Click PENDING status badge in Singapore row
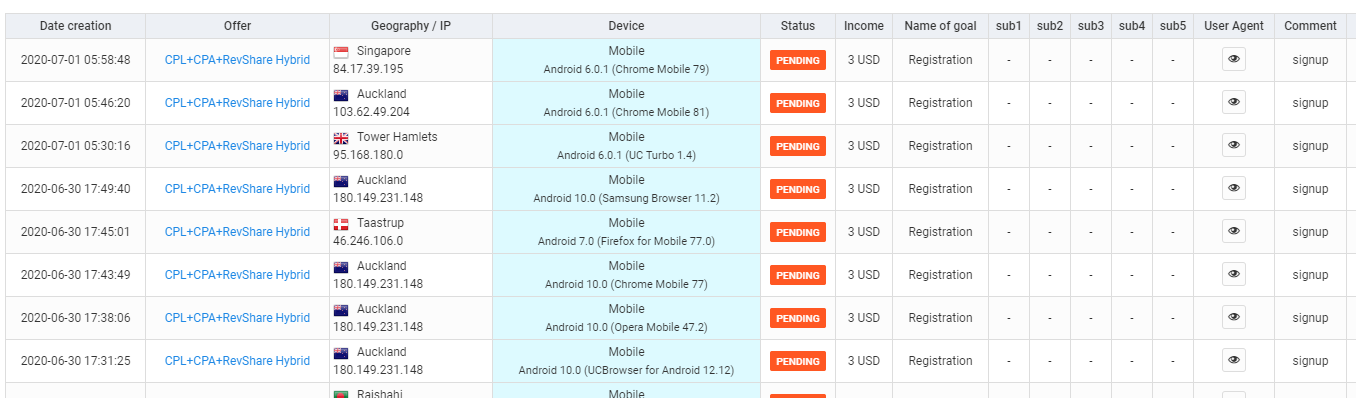This screenshot has height=398, width=1356. point(798,60)
